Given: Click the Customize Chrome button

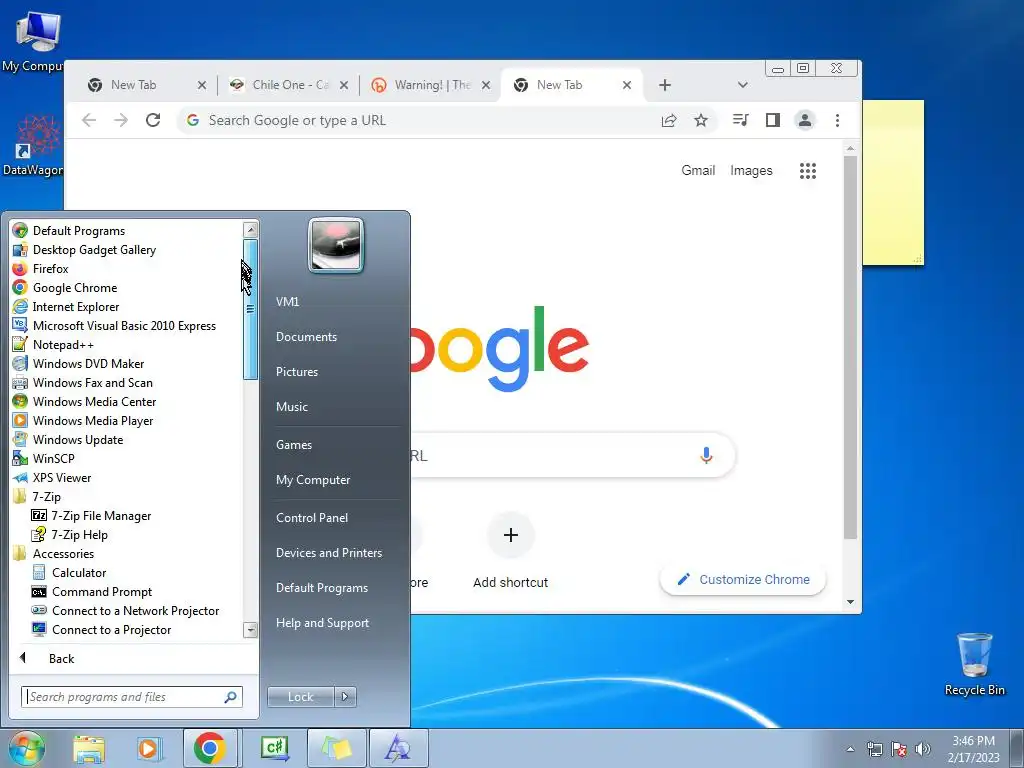Looking at the screenshot, I should 743,579.
